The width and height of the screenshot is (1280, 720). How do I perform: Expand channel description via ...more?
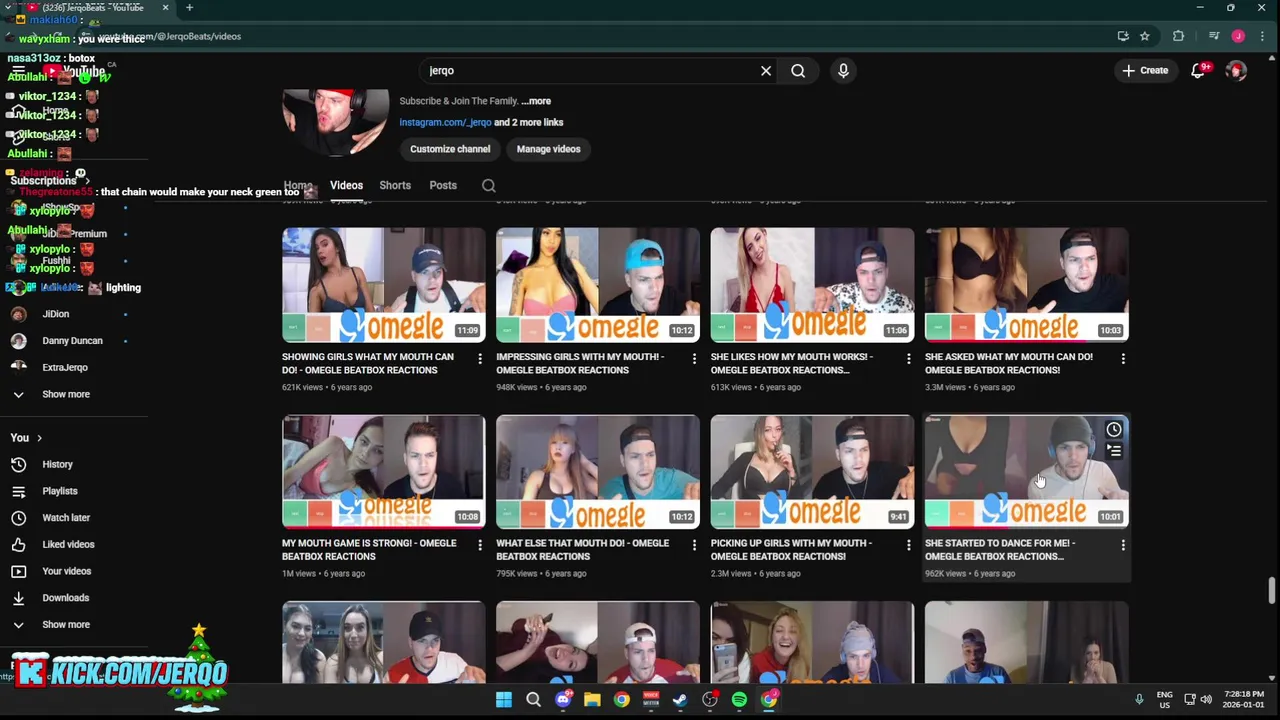pyautogui.click(x=536, y=101)
